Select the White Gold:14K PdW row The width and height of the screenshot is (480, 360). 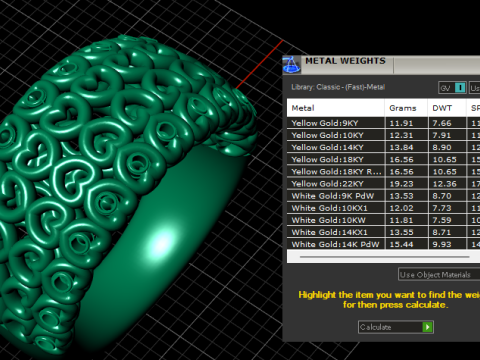coord(383,244)
